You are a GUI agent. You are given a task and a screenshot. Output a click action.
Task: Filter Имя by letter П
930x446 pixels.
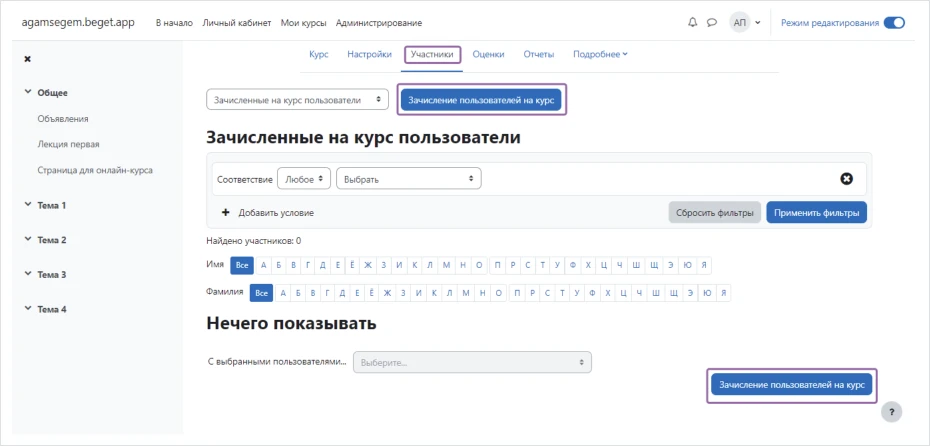[x=496, y=266]
